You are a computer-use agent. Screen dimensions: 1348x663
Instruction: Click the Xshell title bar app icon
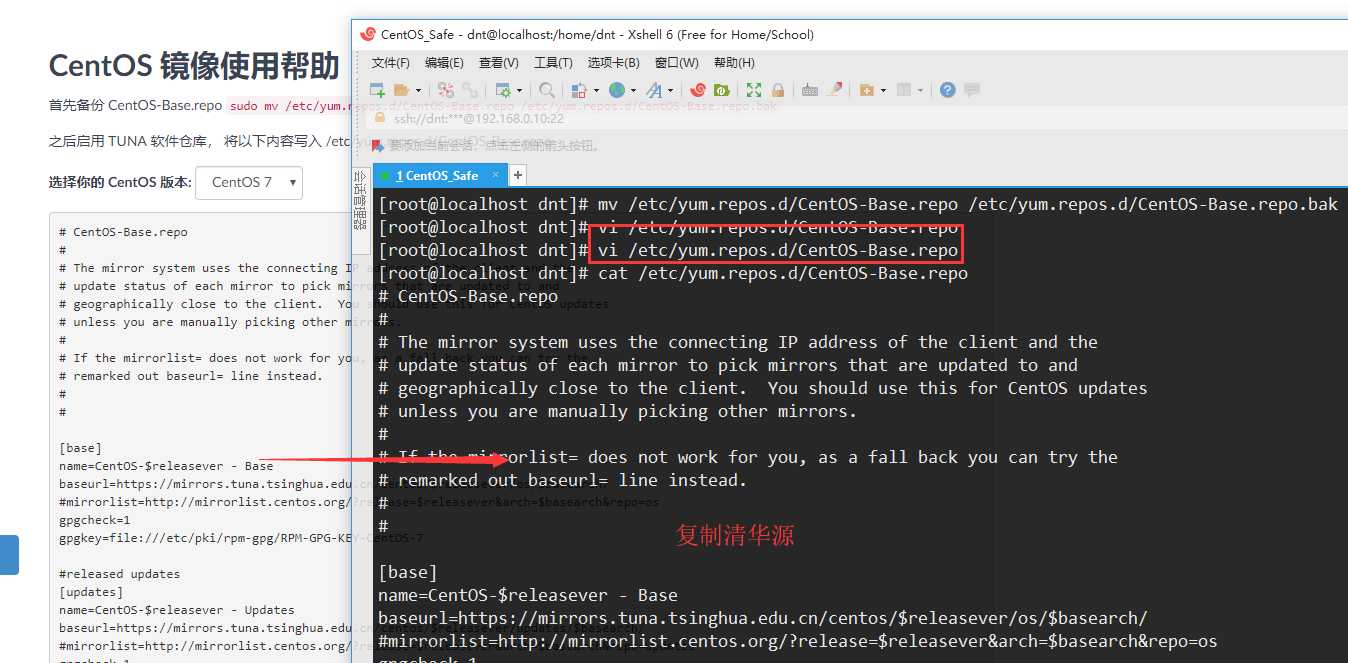367,34
